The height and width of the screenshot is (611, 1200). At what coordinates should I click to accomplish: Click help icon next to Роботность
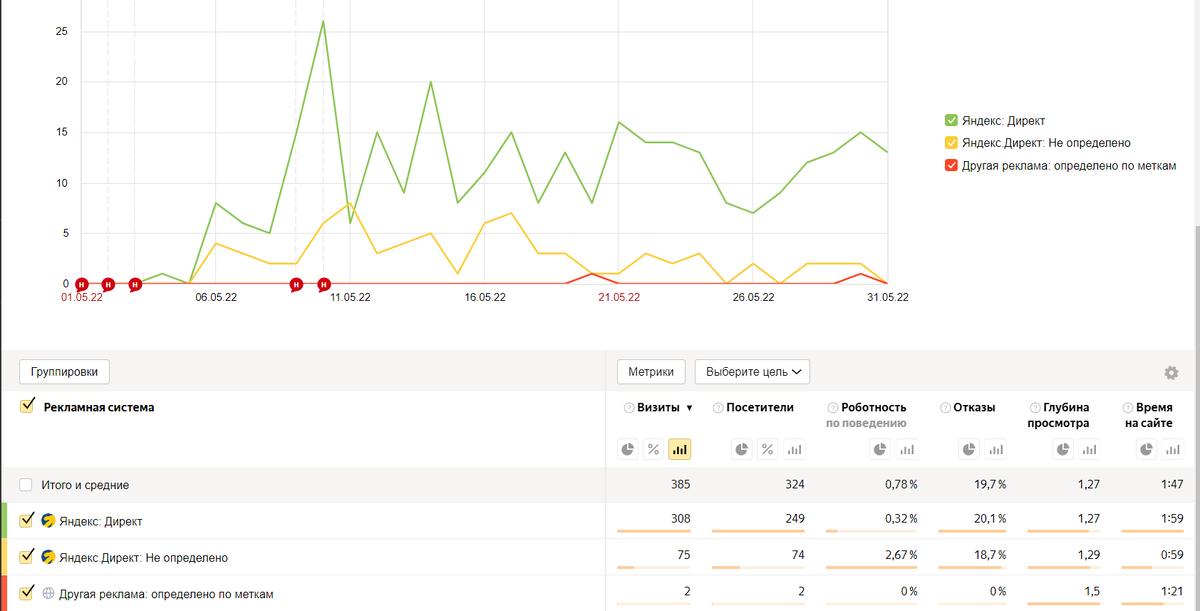point(833,408)
